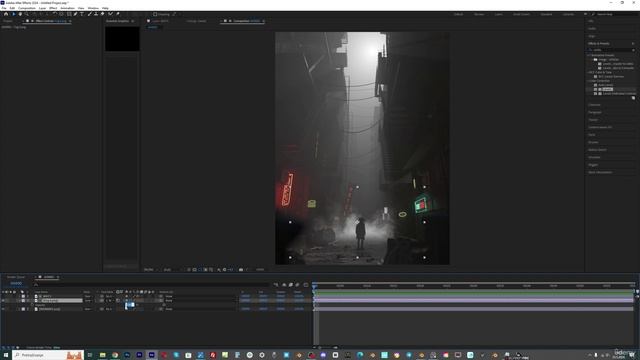This screenshot has height=360, width=640.
Task: Switch to the Small Screen workspace
Action: tap(521, 14)
